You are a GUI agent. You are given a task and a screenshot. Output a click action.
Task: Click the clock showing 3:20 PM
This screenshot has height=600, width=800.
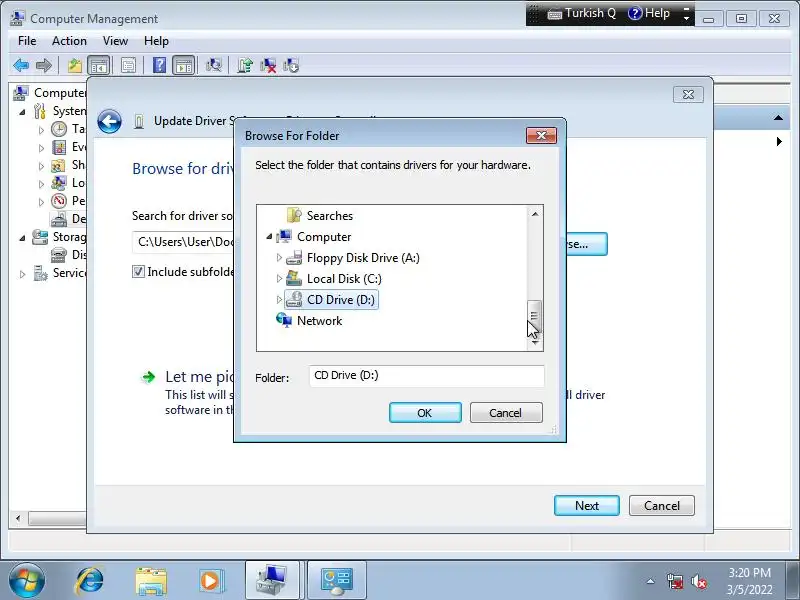coord(749,572)
